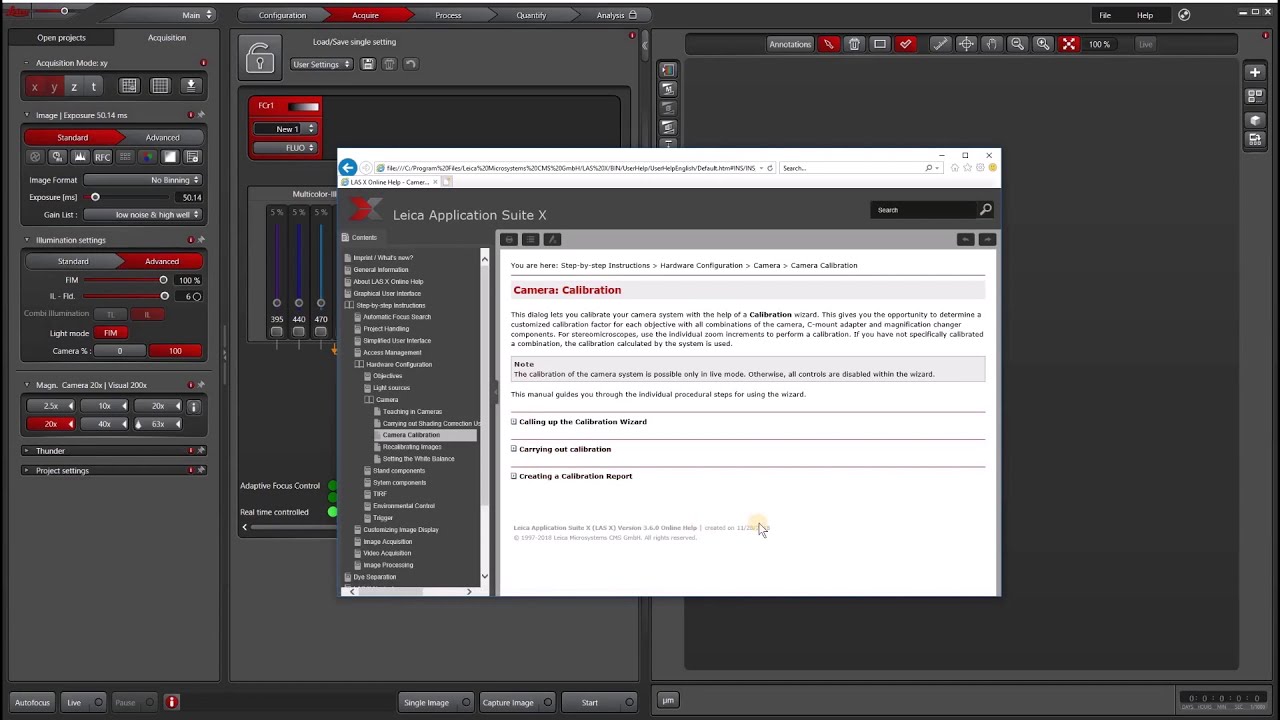This screenshot has width=1280, height=720.
Task: Expand Creating a Calibration Report section
Action: 572,476
